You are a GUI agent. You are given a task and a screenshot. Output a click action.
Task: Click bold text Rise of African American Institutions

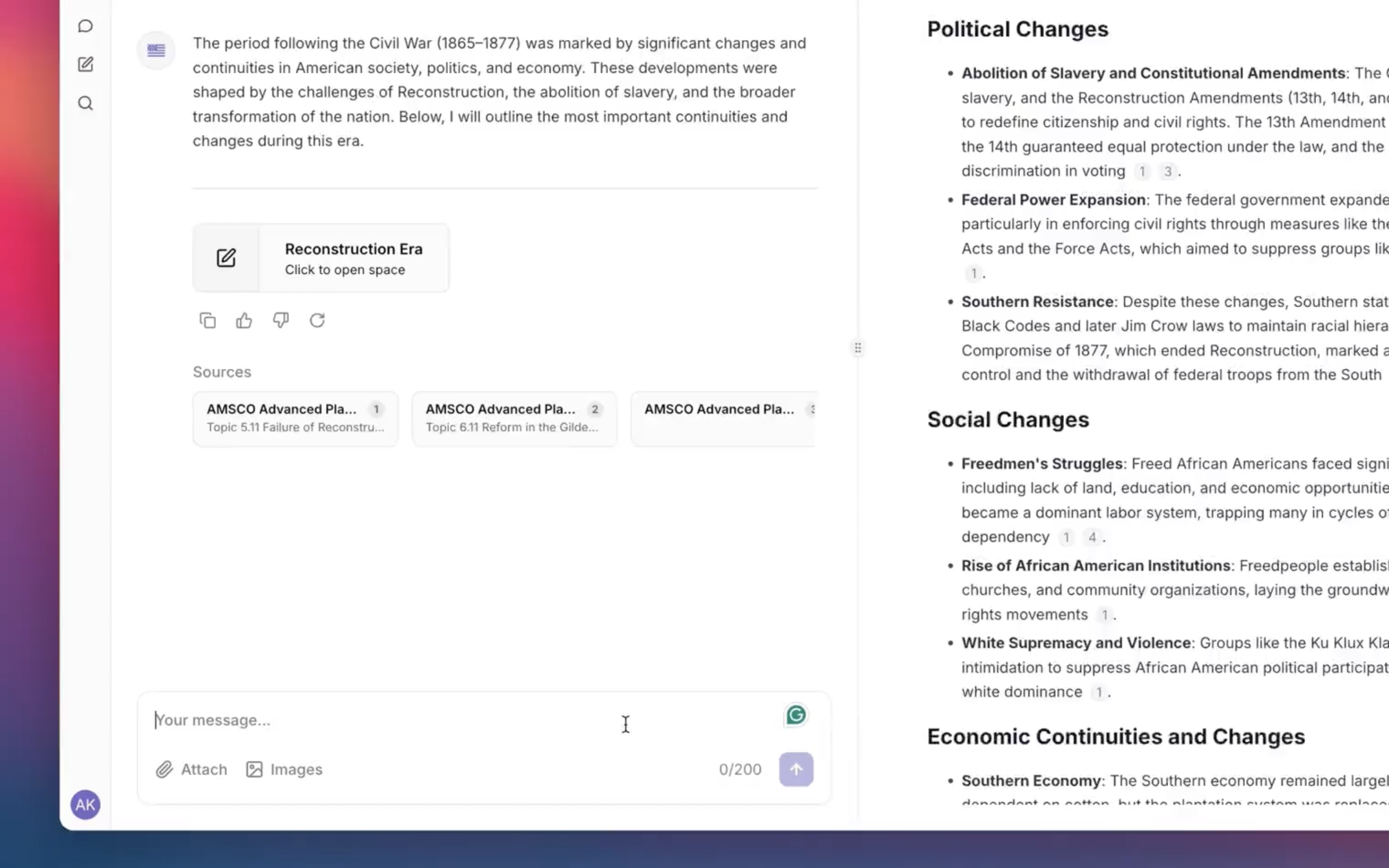(1096, 566)
